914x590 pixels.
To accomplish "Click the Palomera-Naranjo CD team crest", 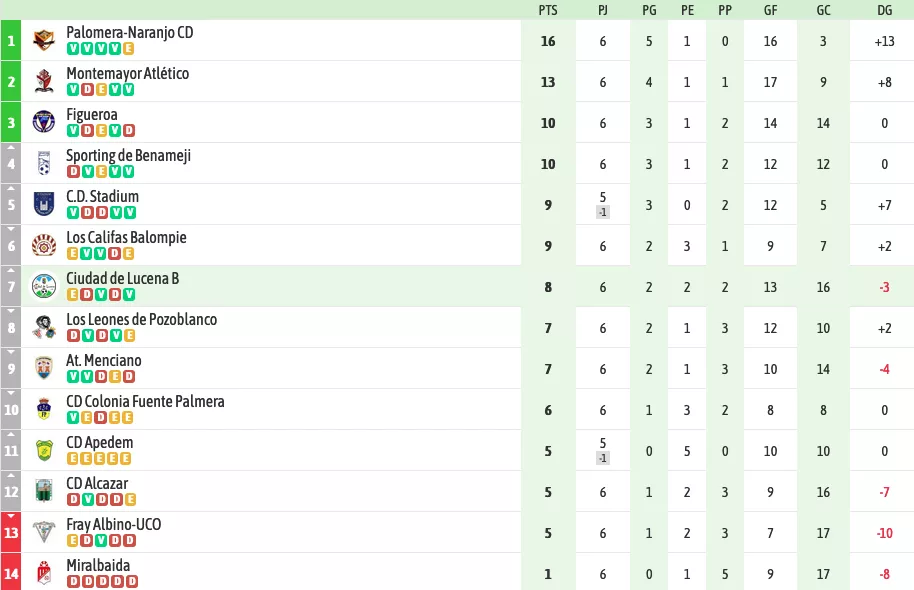I will pyautogui.click(x=44, y=41).
